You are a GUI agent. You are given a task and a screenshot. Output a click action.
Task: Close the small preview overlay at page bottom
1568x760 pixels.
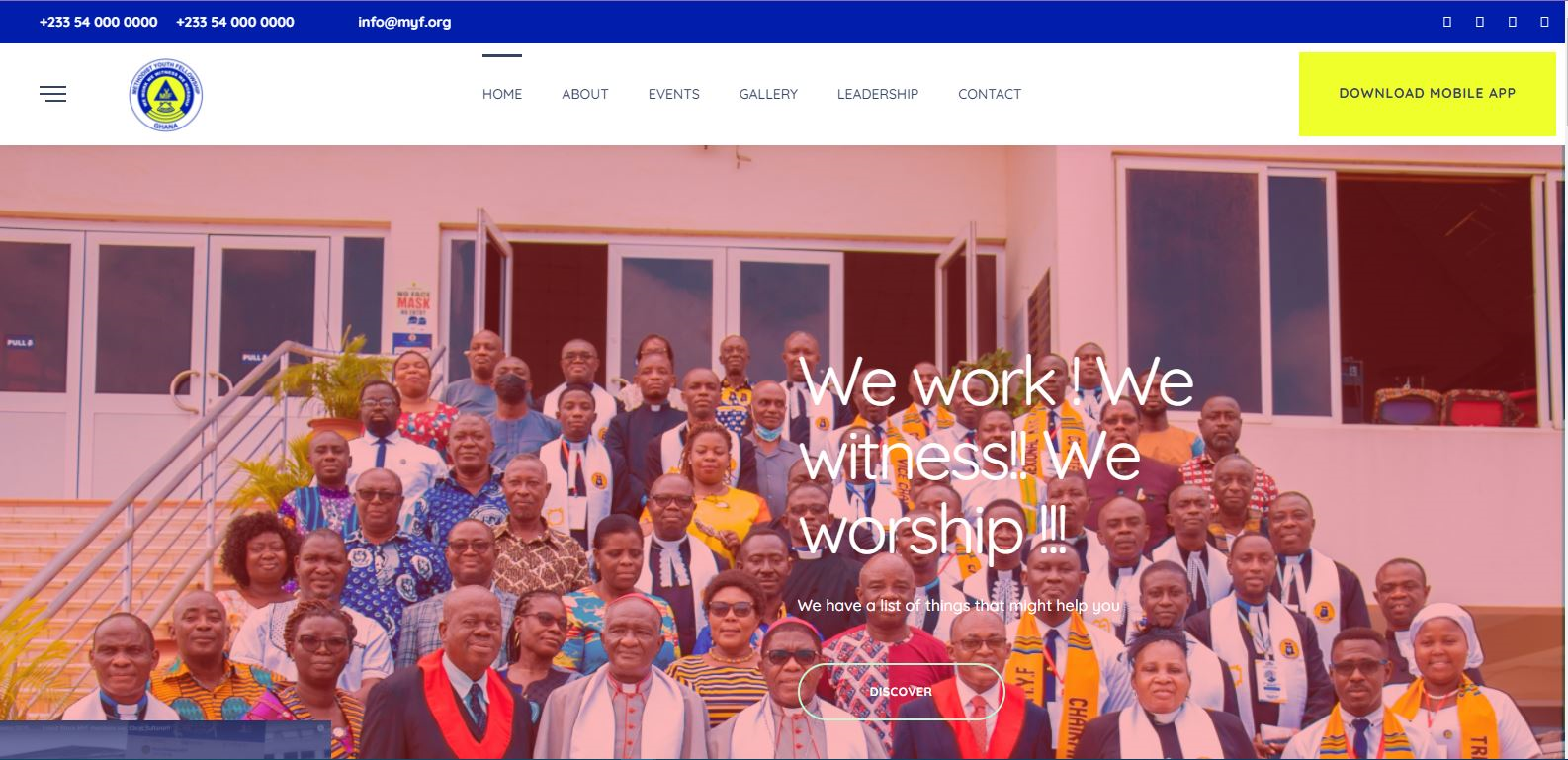click(322, 727)
